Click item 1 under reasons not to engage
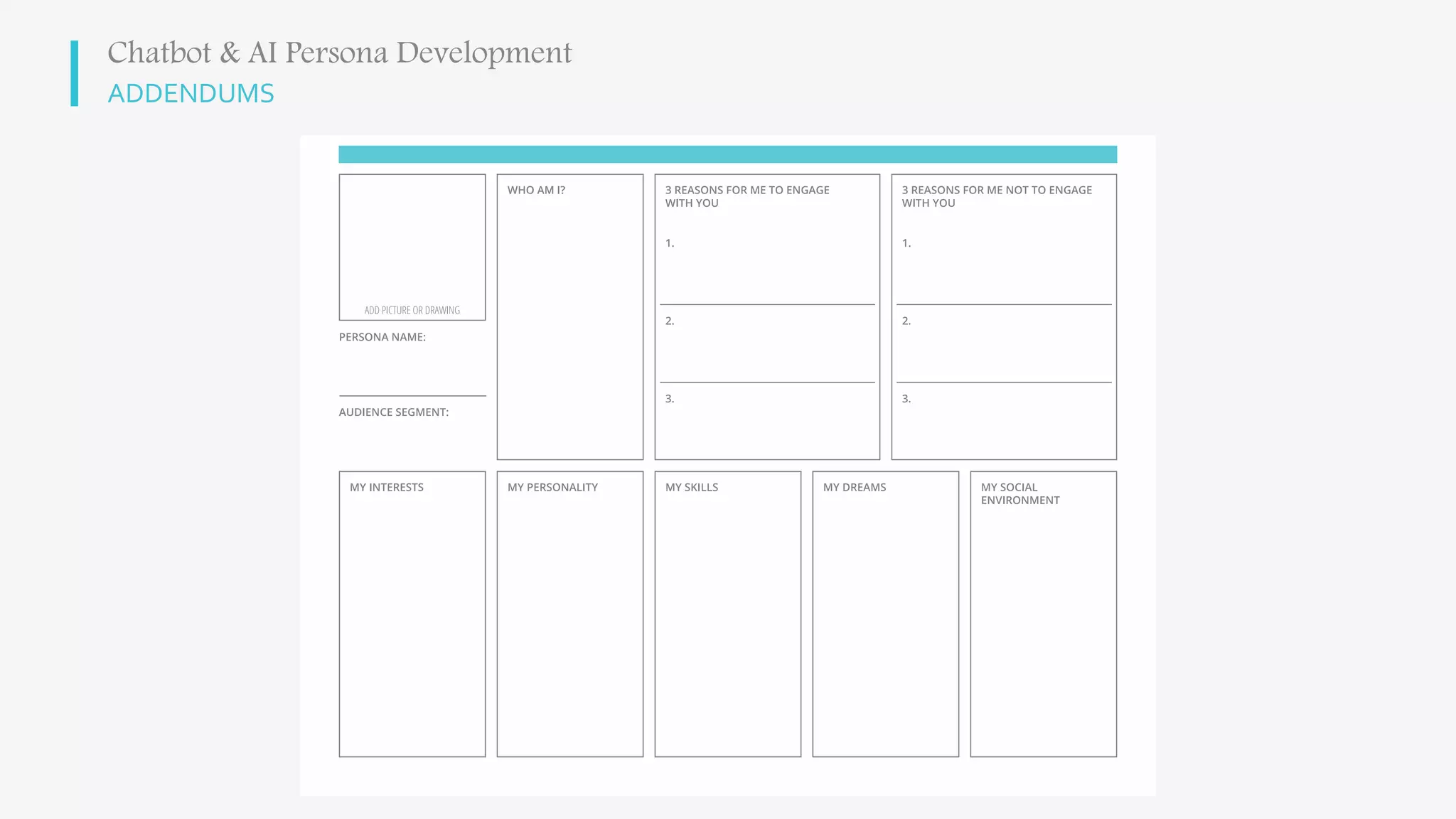The width and height of the screenshot is (1456, 819). click(906, 243)
